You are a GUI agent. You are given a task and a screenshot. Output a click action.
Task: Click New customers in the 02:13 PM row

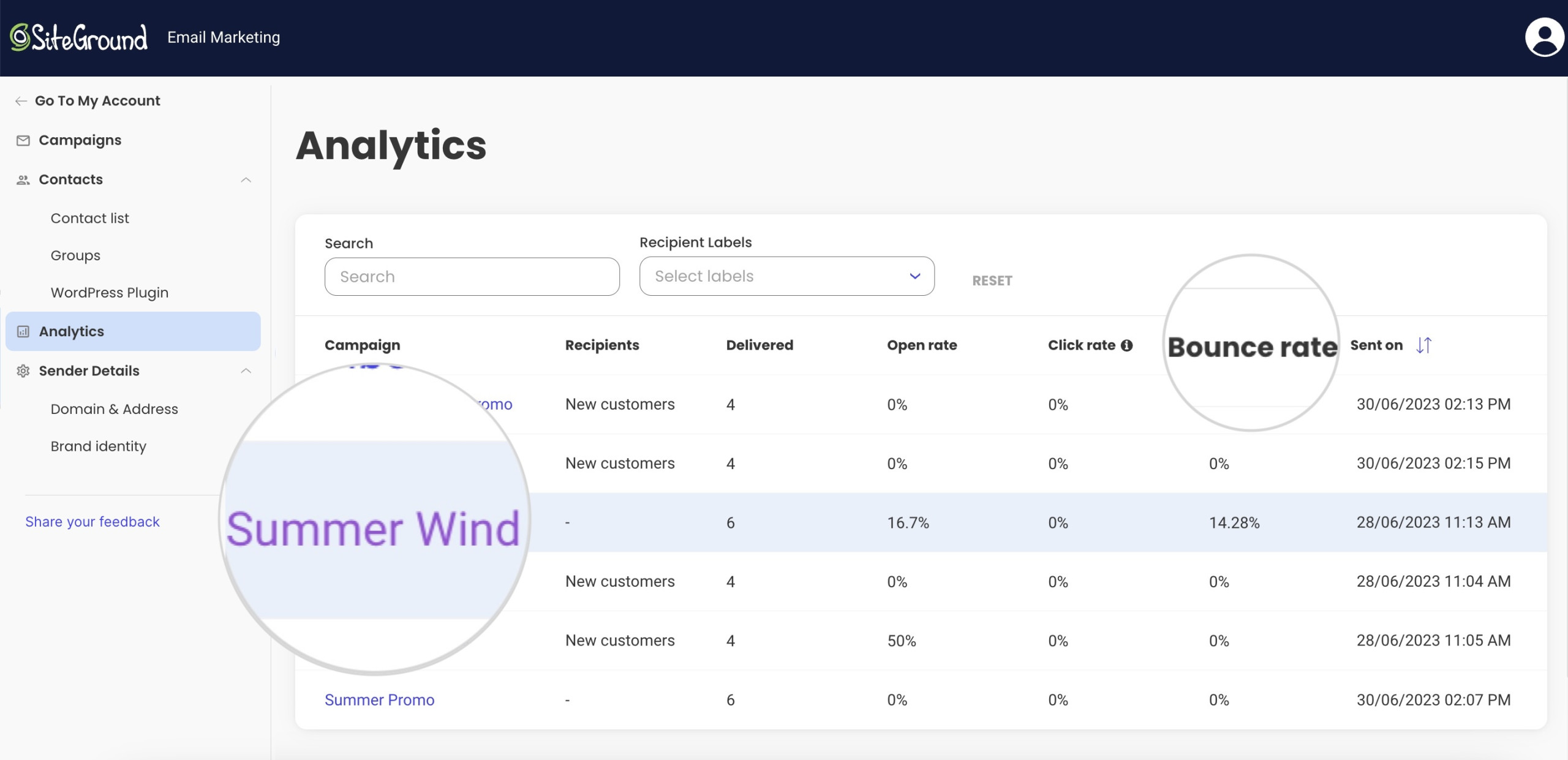coord(620,404)
